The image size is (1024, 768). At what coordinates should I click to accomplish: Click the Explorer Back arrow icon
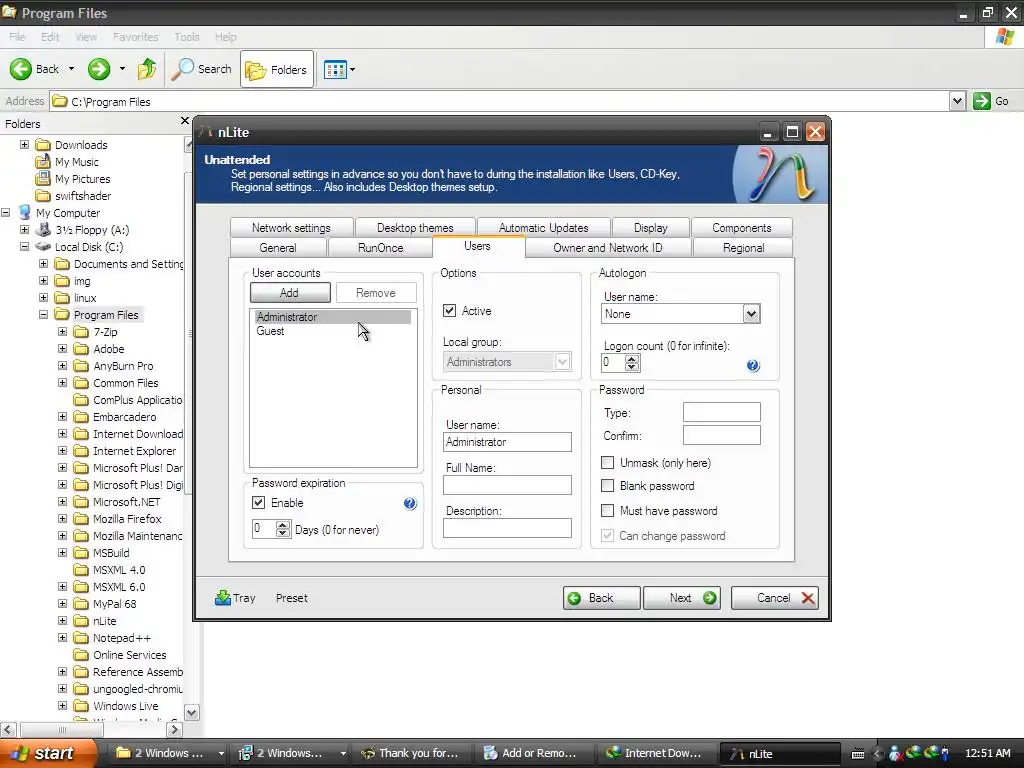[20, 69]
